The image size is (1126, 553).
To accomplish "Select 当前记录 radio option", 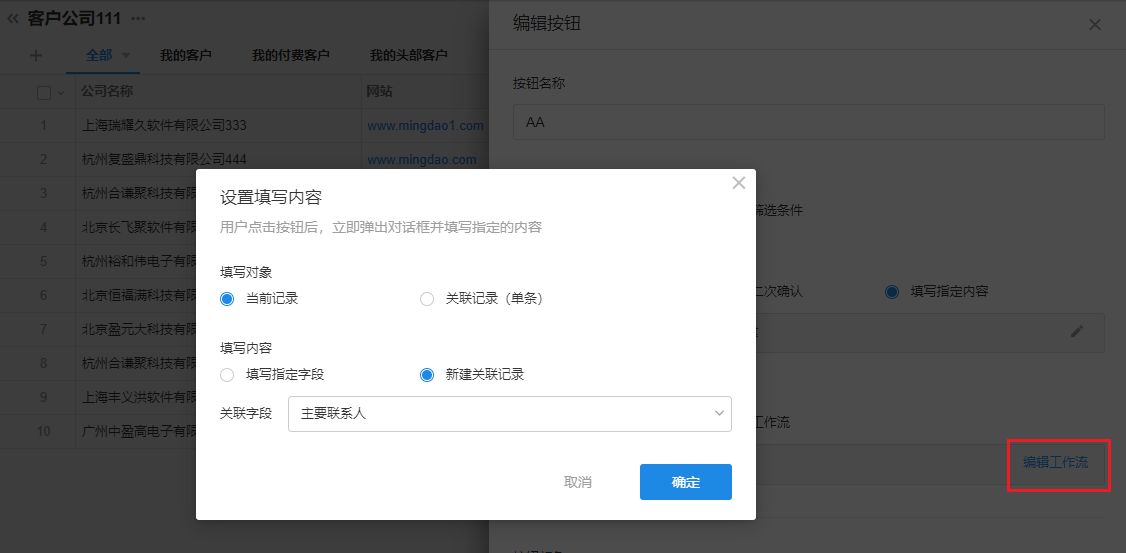I will [x=227, y=299].
